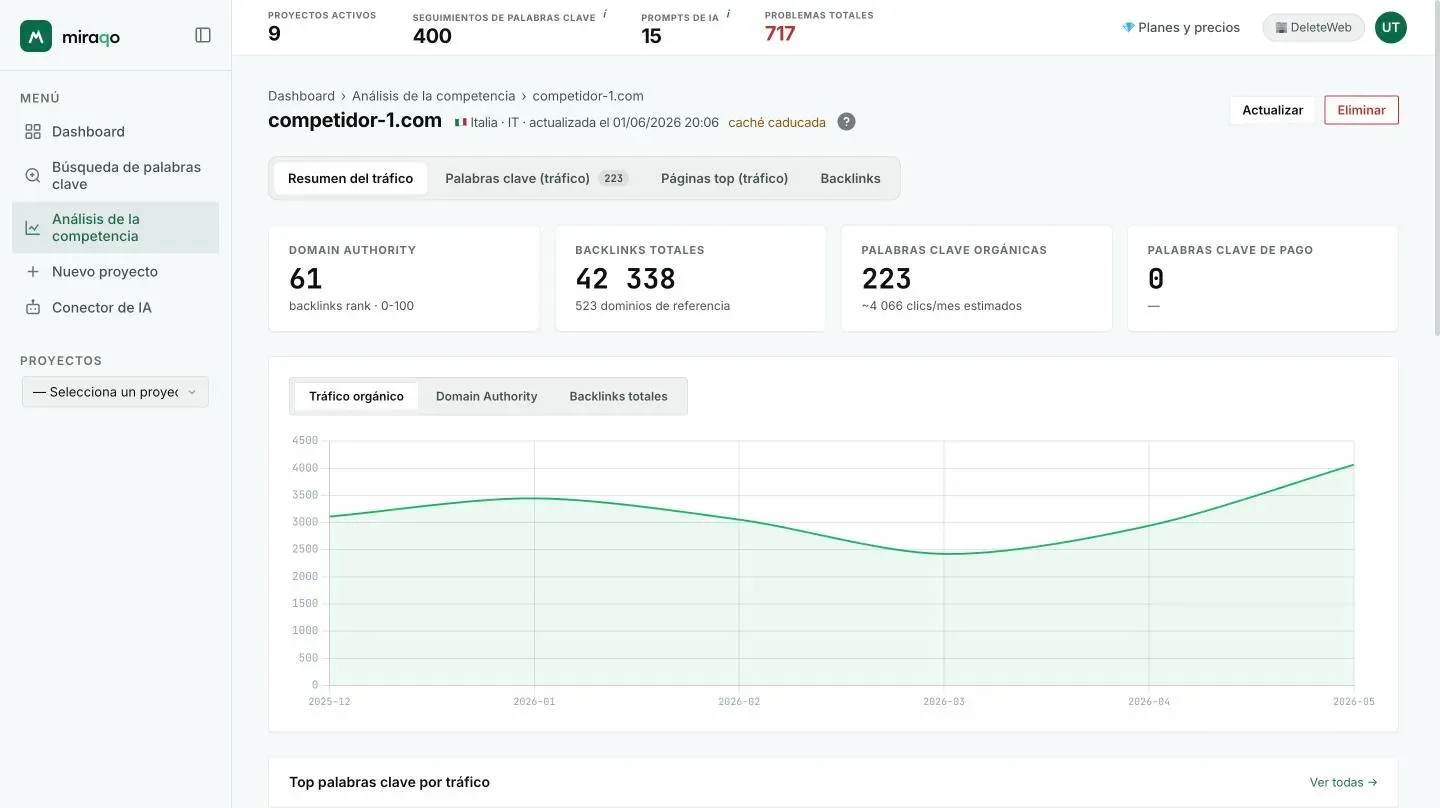Click the Palabras clave orgánicas value 223

tap(886, 278)
